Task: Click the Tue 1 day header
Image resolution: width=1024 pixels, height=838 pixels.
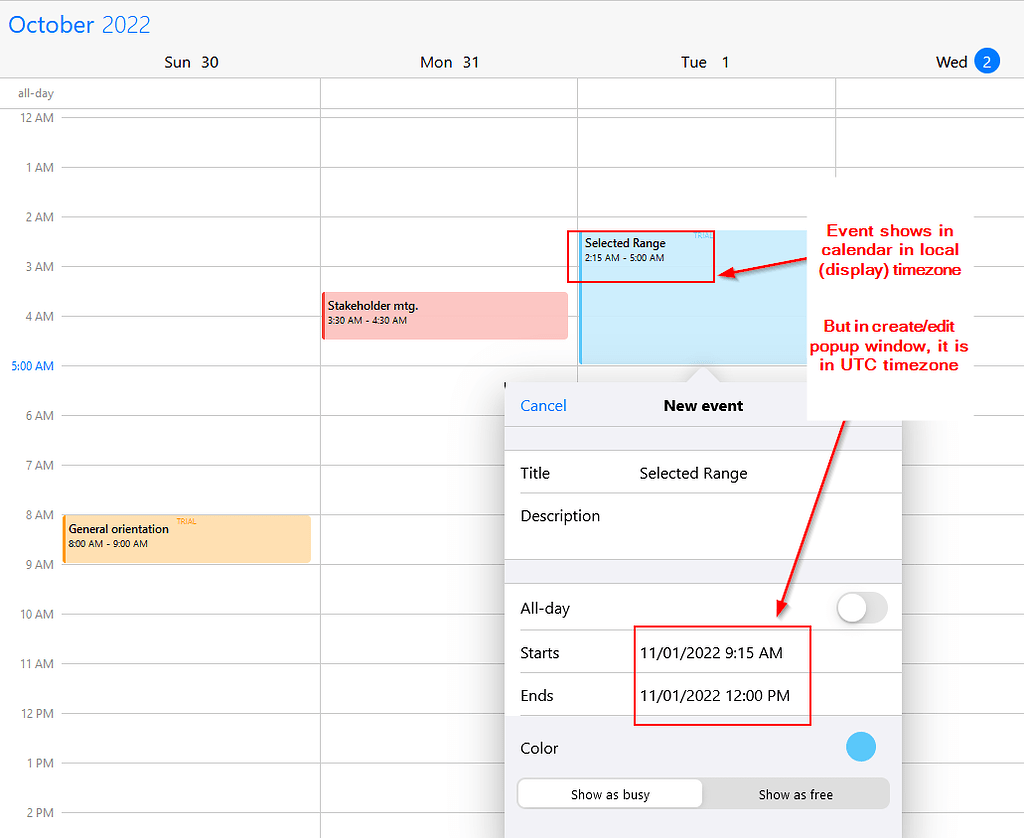Action: coord(706,61)
